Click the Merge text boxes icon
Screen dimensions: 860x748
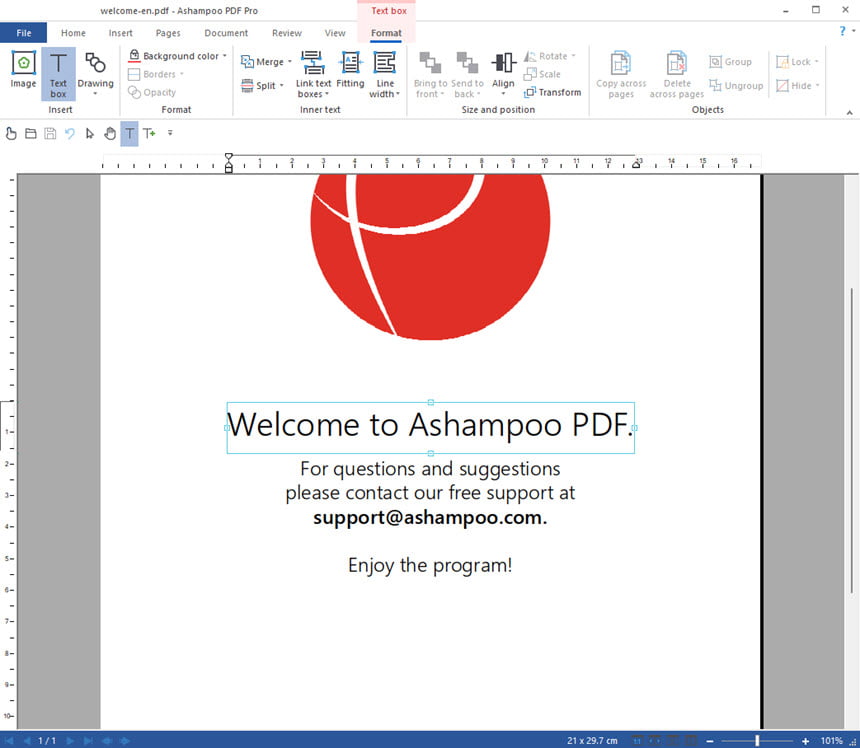click(247, 61)
